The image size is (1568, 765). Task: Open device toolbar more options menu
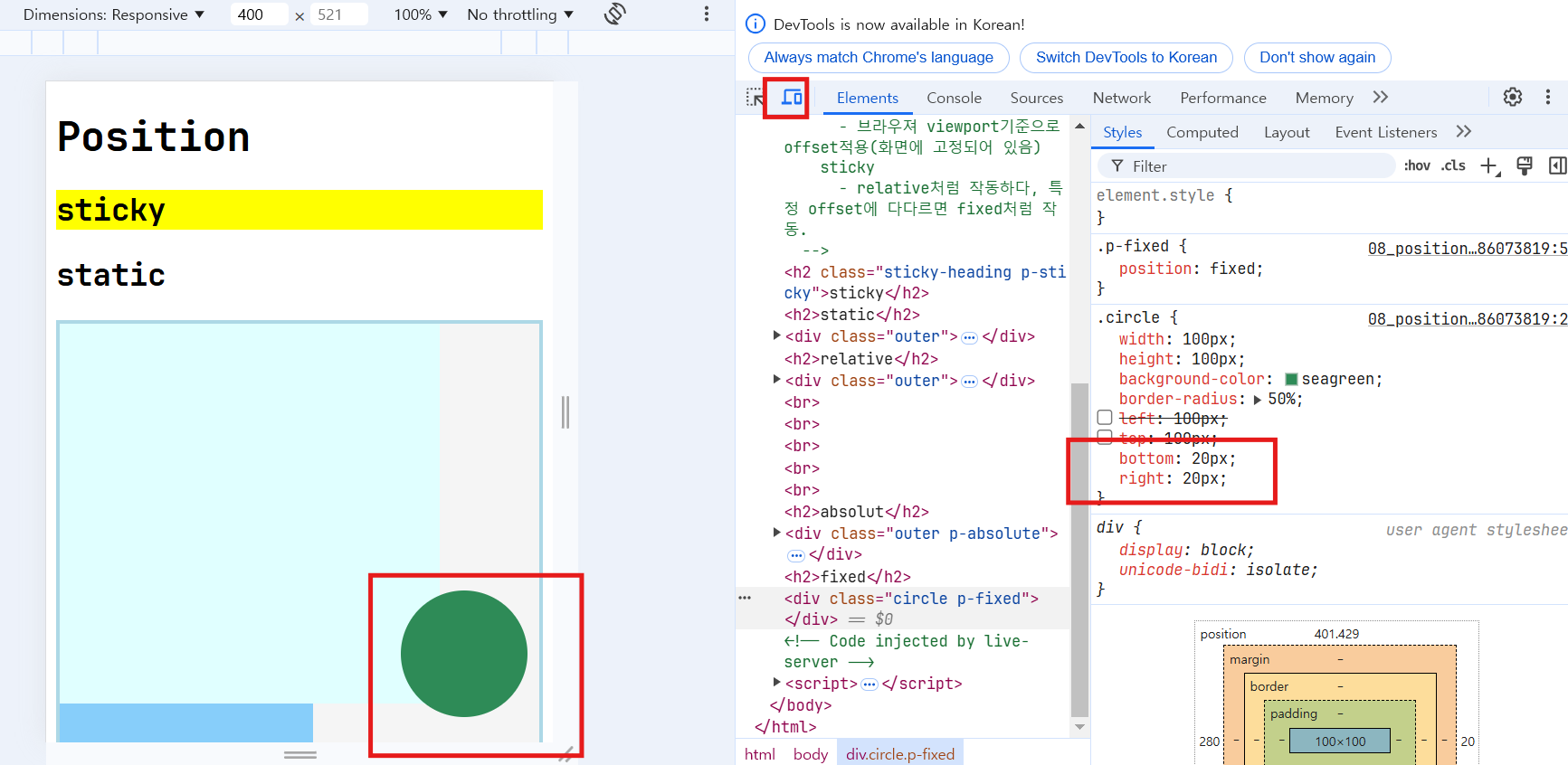[707, 14]
